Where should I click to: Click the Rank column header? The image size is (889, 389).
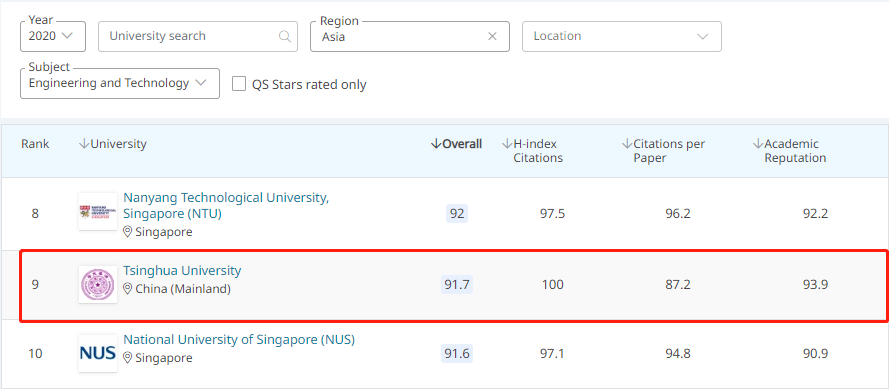[x=35, y=144]
